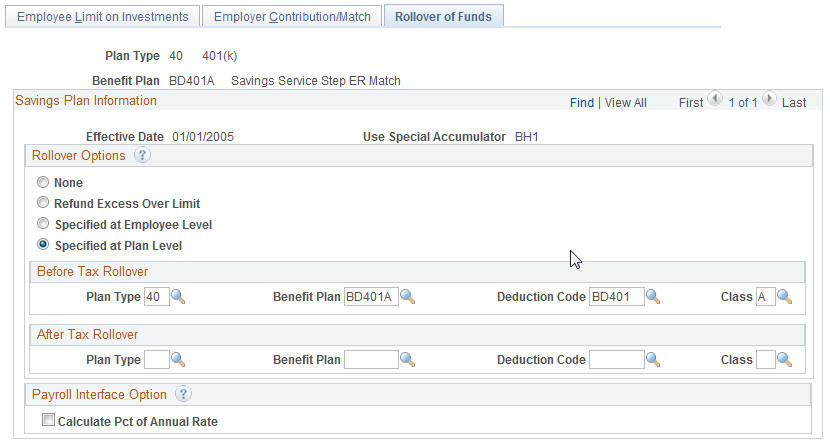The image size is (830, 445).
Task: Click Before Tax Benefit Plan field BD401A
Action: (x=371, y=297)
